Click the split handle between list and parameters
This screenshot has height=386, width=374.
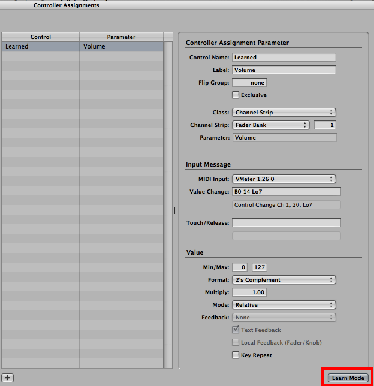click(175, 210)
